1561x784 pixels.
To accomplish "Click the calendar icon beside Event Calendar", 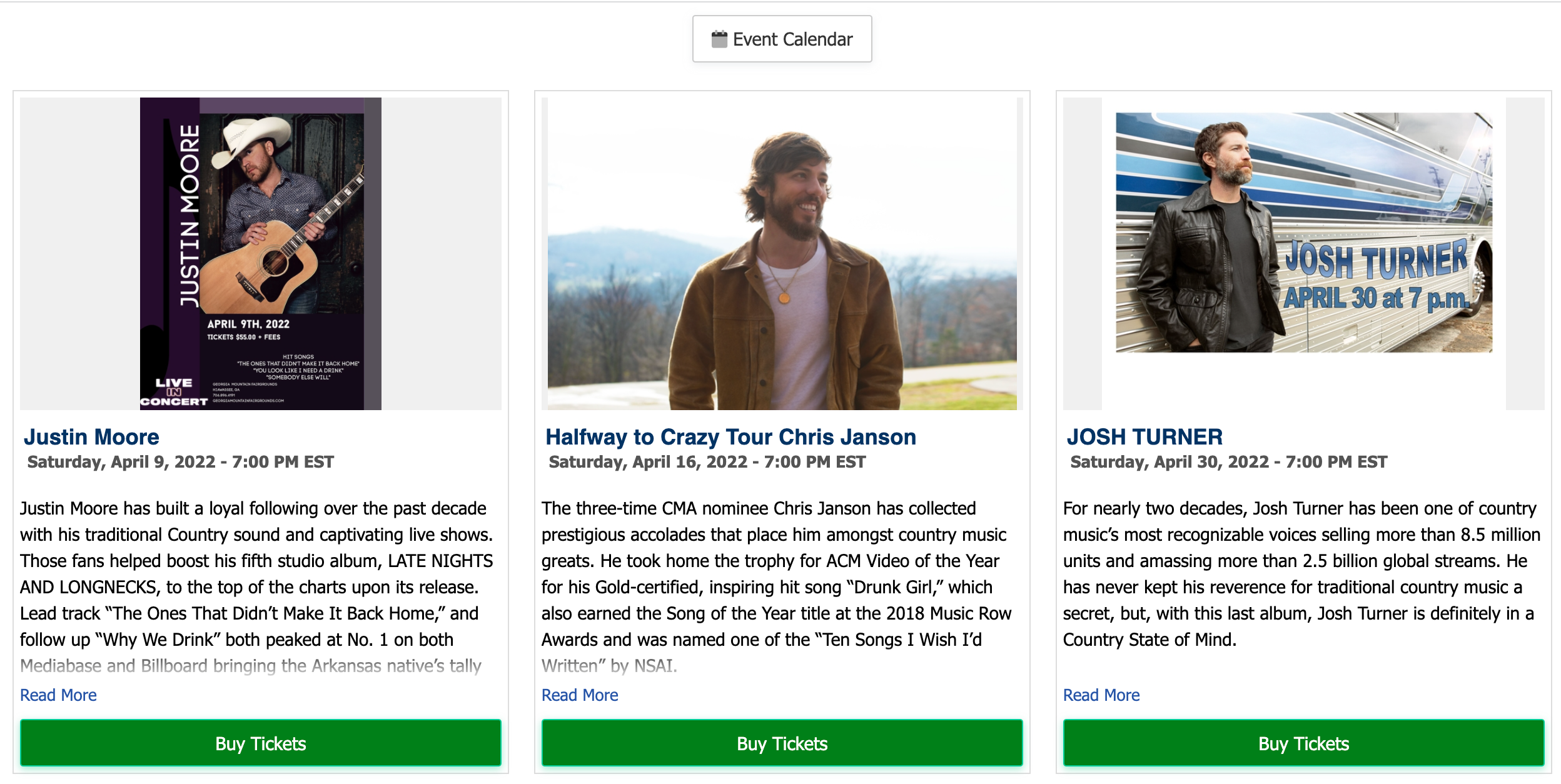I will [x=719, y=39].
